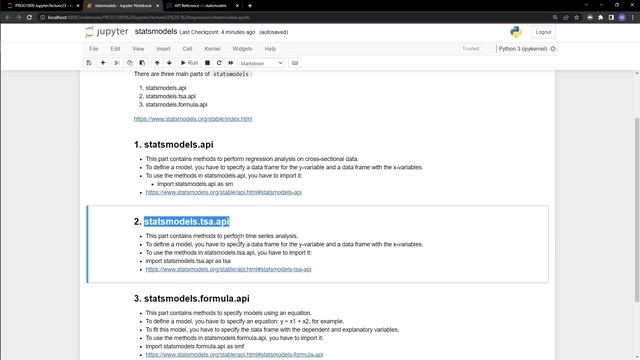
Task: Open the Cell menu
Action: click(187, 49)
